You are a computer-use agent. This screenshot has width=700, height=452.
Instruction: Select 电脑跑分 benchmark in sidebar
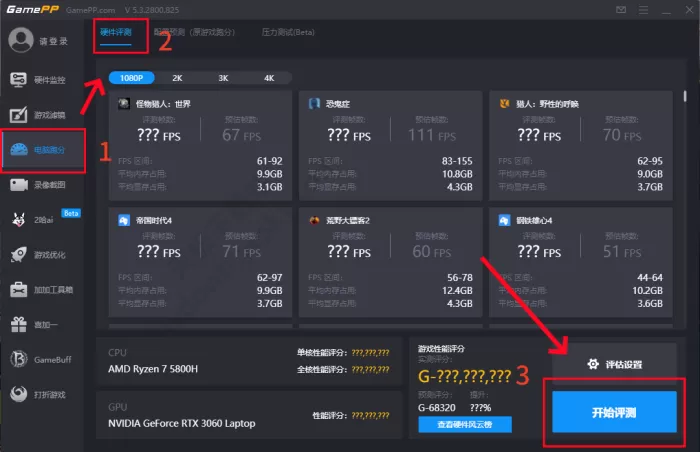43,150
